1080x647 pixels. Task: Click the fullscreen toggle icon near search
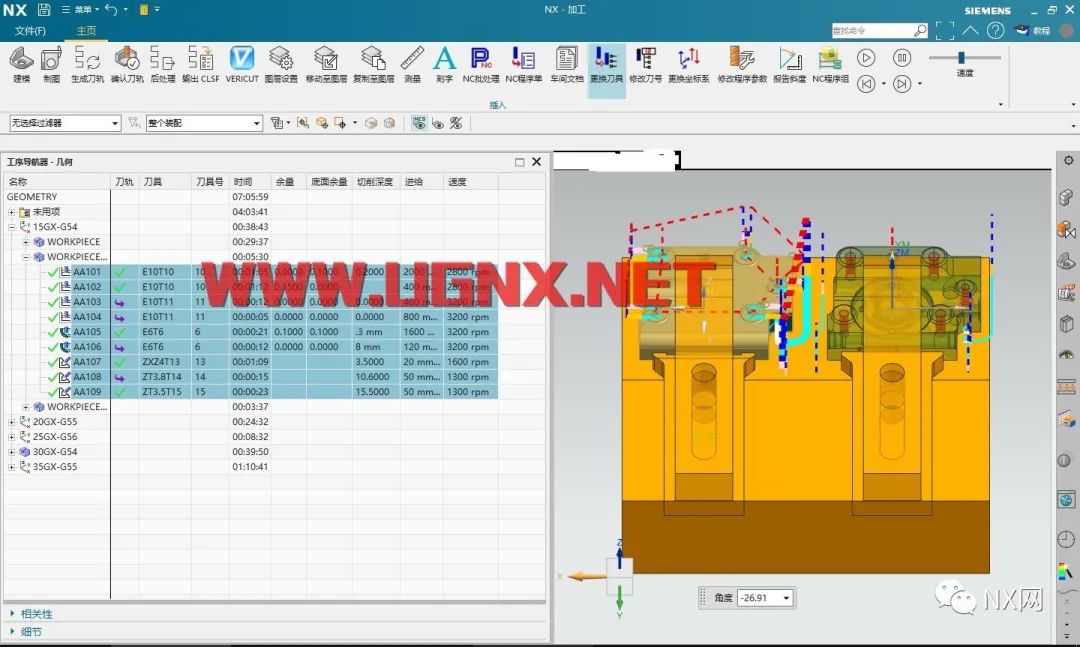pos(945,30)
